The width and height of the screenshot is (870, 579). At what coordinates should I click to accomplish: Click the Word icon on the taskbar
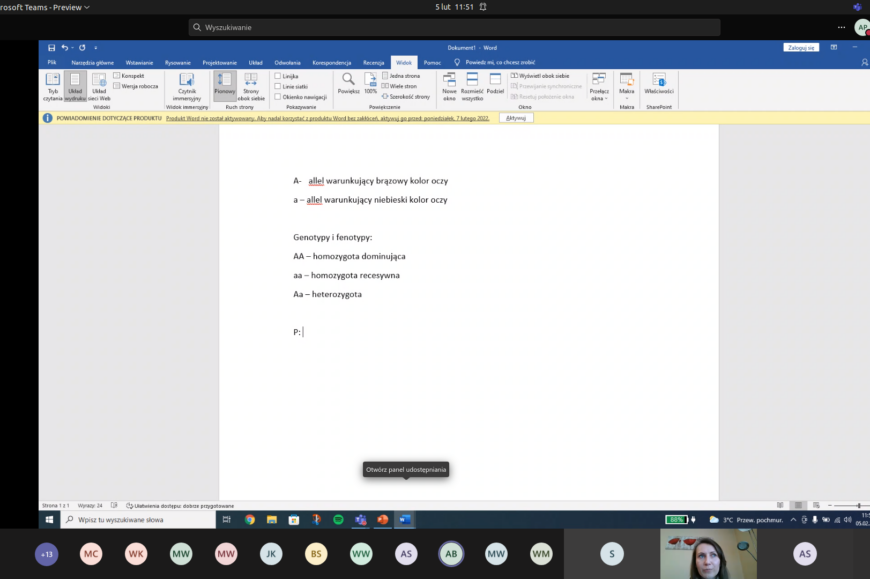point(405,520)
